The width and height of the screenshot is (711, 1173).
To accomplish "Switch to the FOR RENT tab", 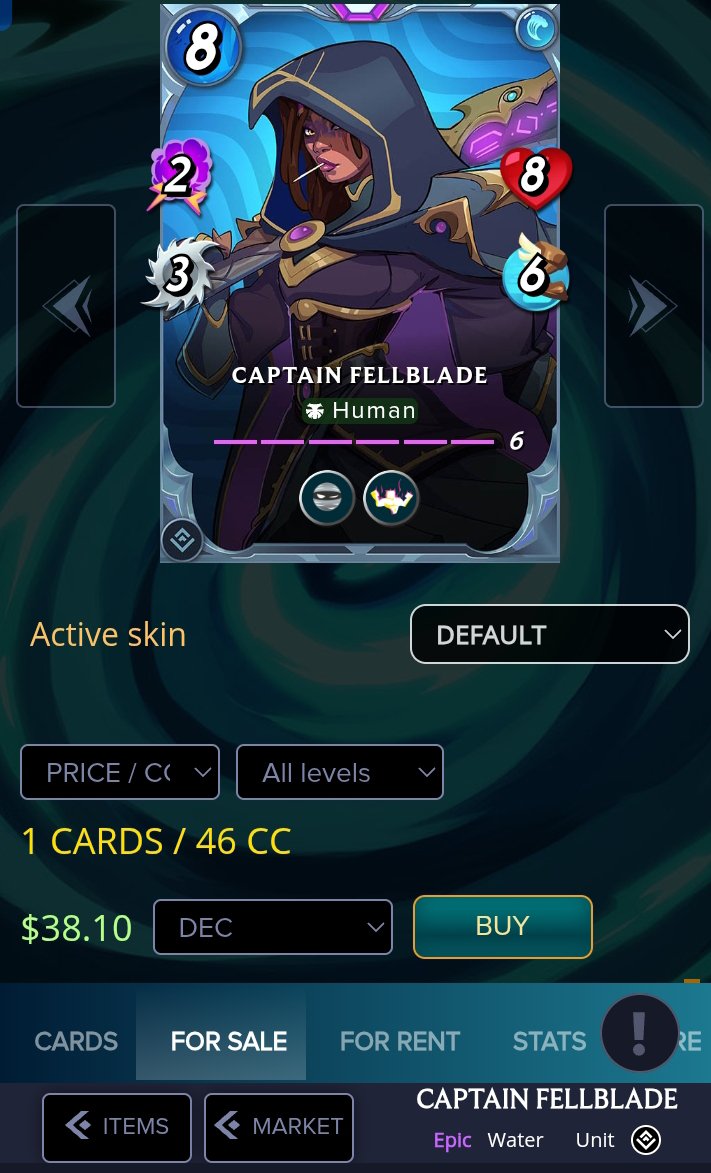I will click(400, 1041).
